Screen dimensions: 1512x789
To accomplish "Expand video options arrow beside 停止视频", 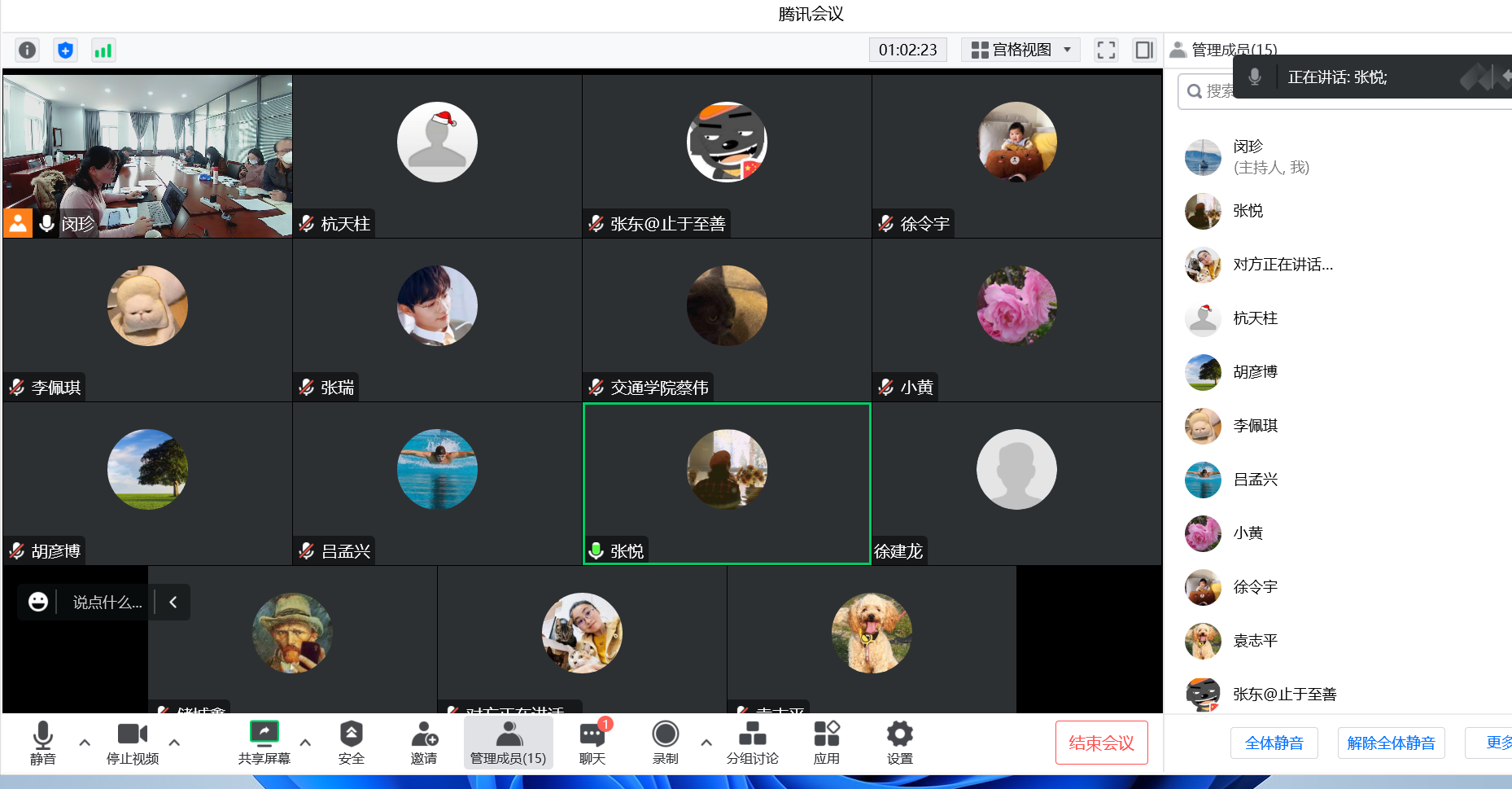I will 174,742.
